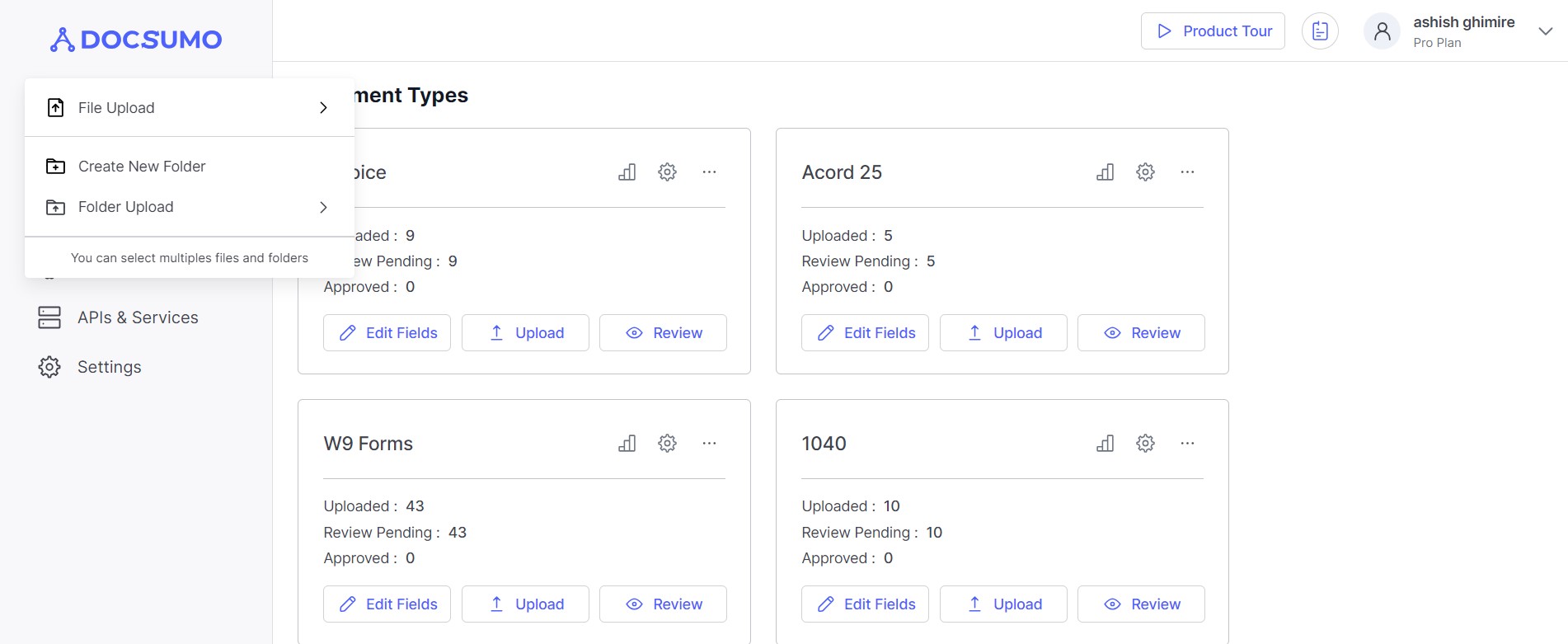Click the document checklist icon in header
Screen dimensions: 1568x644
1320,31
